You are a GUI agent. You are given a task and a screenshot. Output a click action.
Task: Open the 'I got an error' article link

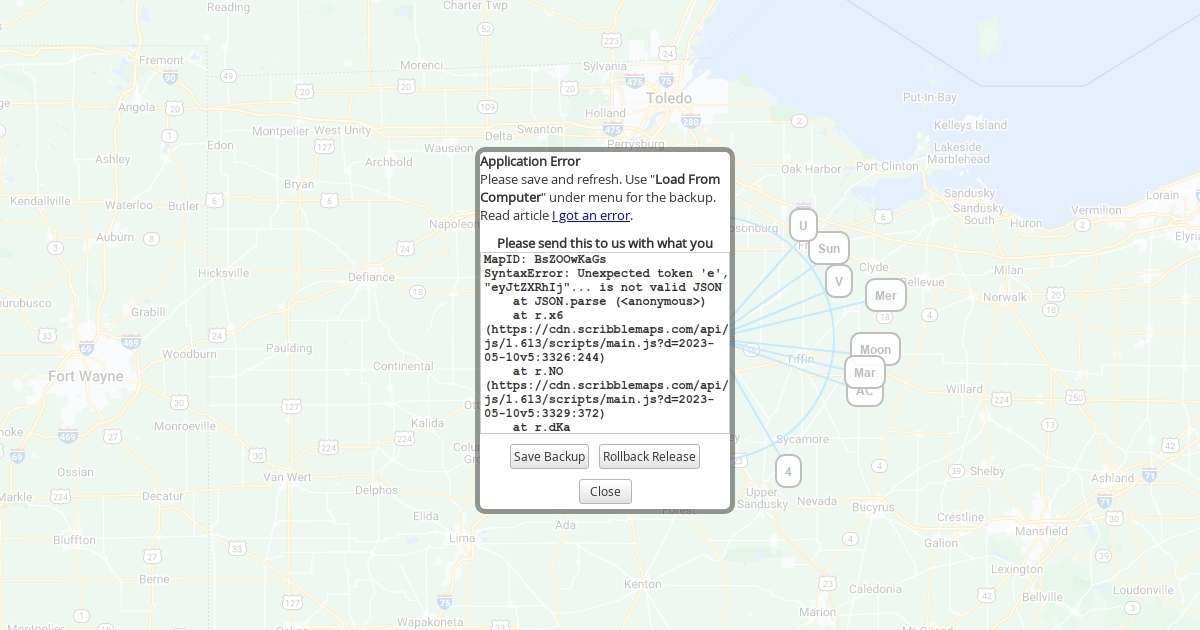point(590,216)
